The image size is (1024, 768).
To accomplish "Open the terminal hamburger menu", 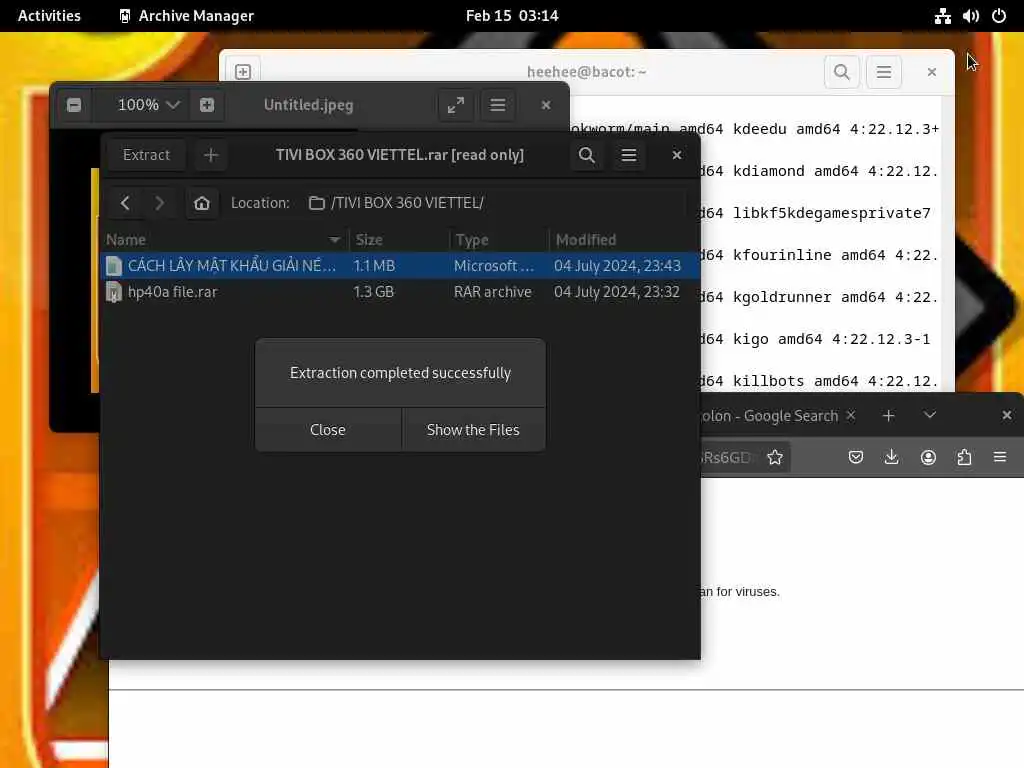I will pyautogui.click(x=884, y=72).
